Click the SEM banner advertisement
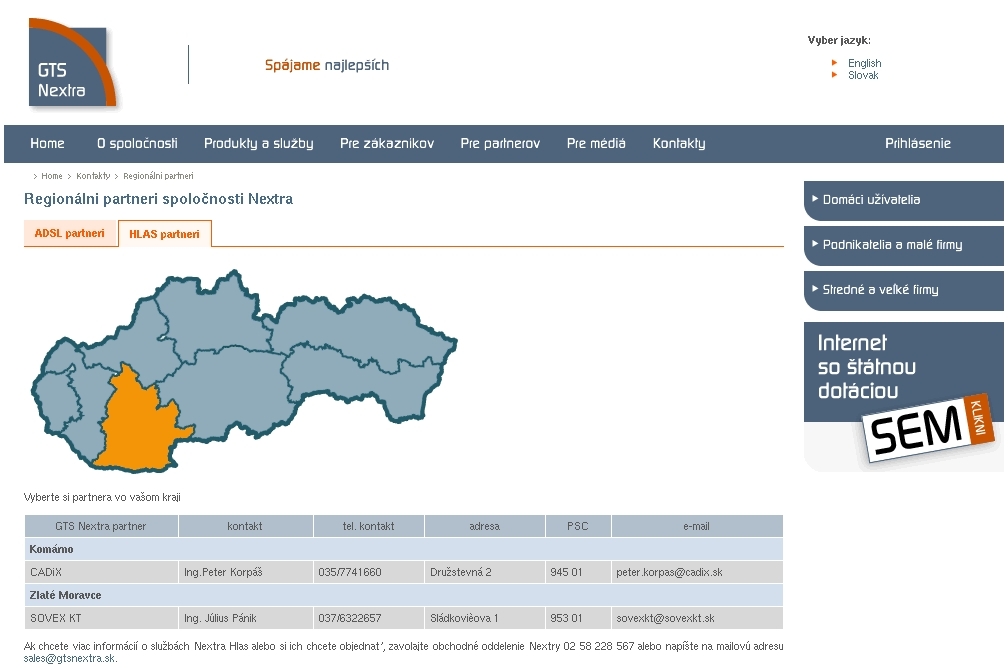1008x668 pixels. click(903, 396)
